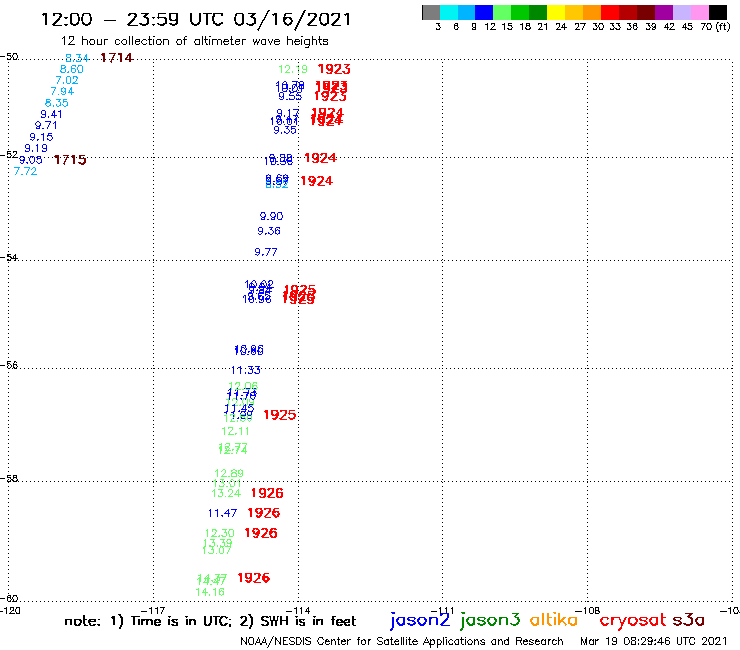
Task: Click the longitude axis label -120
Action: pos(10,610)
